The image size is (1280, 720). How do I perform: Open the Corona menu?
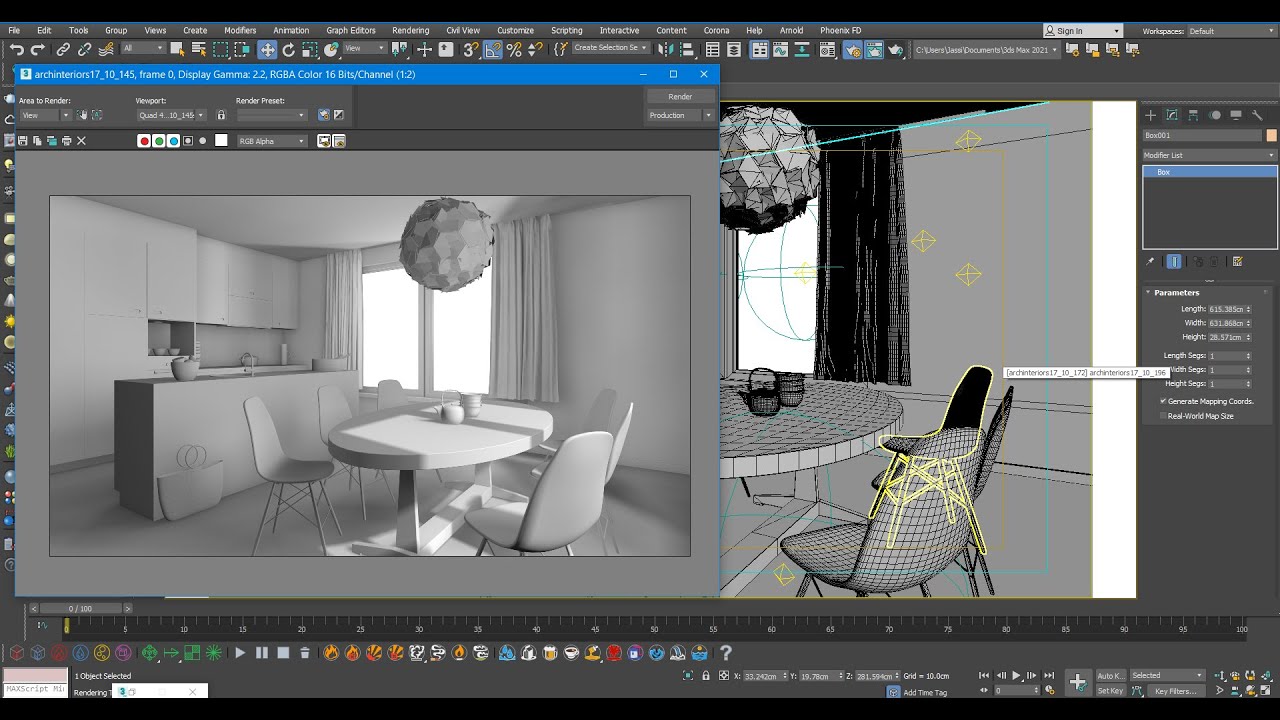716,31
